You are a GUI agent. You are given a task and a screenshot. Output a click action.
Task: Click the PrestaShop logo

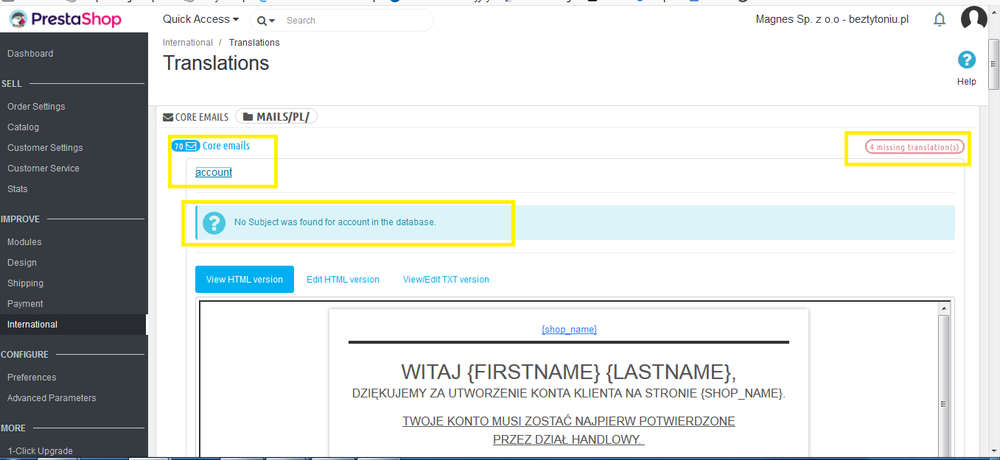coord(66,20)
